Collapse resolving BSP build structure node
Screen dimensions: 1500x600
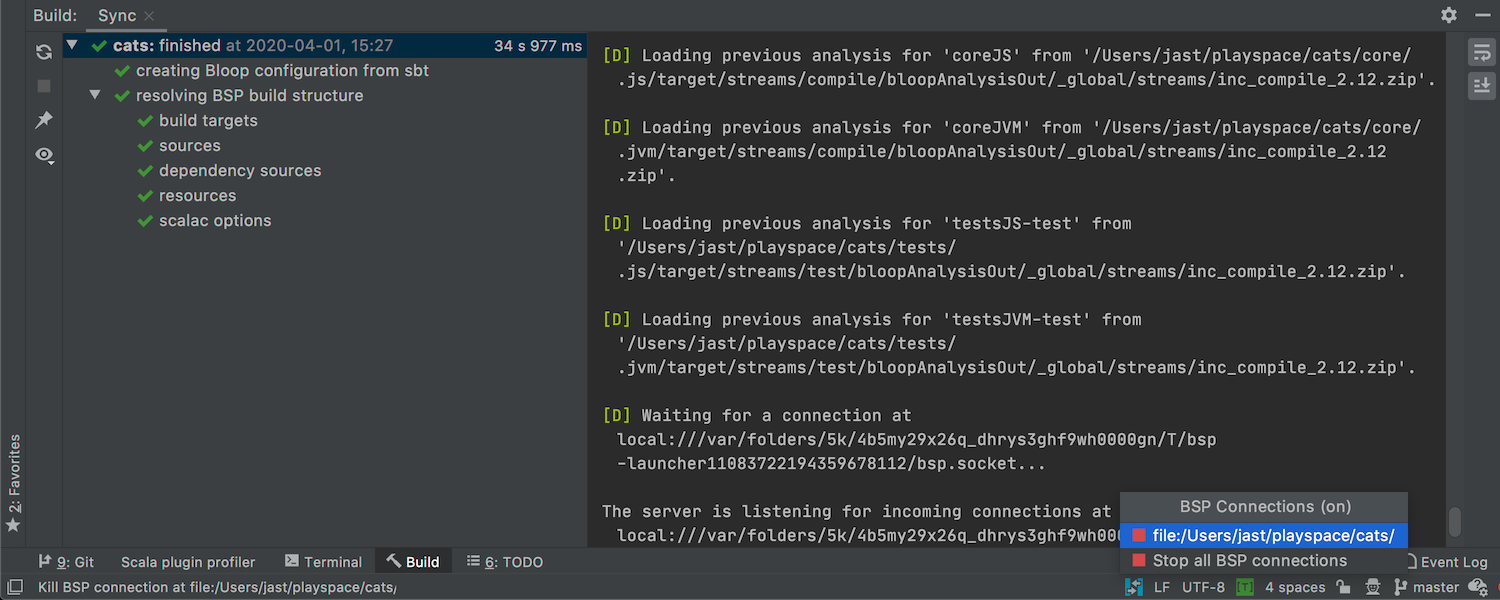pyautogui.click(x=95, y=95)
